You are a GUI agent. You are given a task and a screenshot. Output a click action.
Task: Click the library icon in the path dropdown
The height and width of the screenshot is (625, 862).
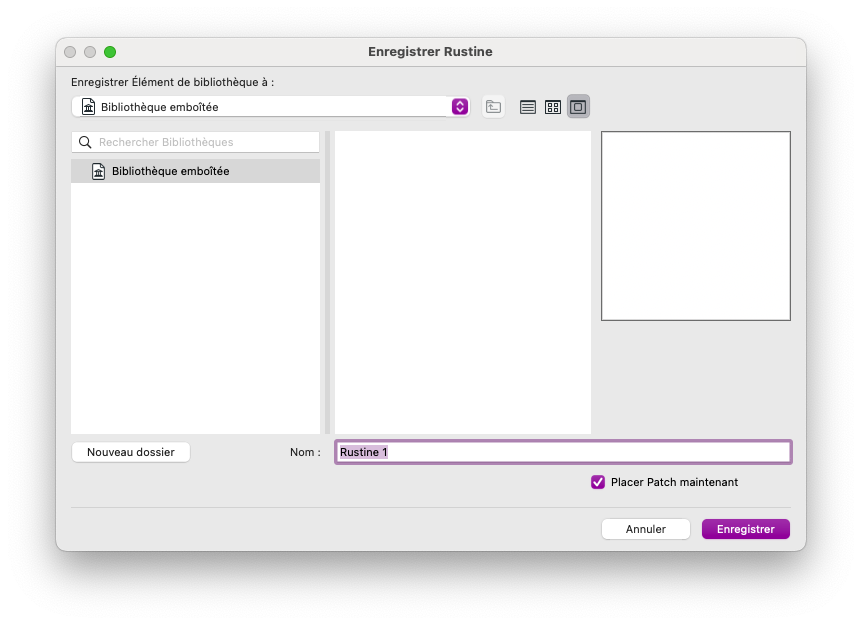pos(89,107)
